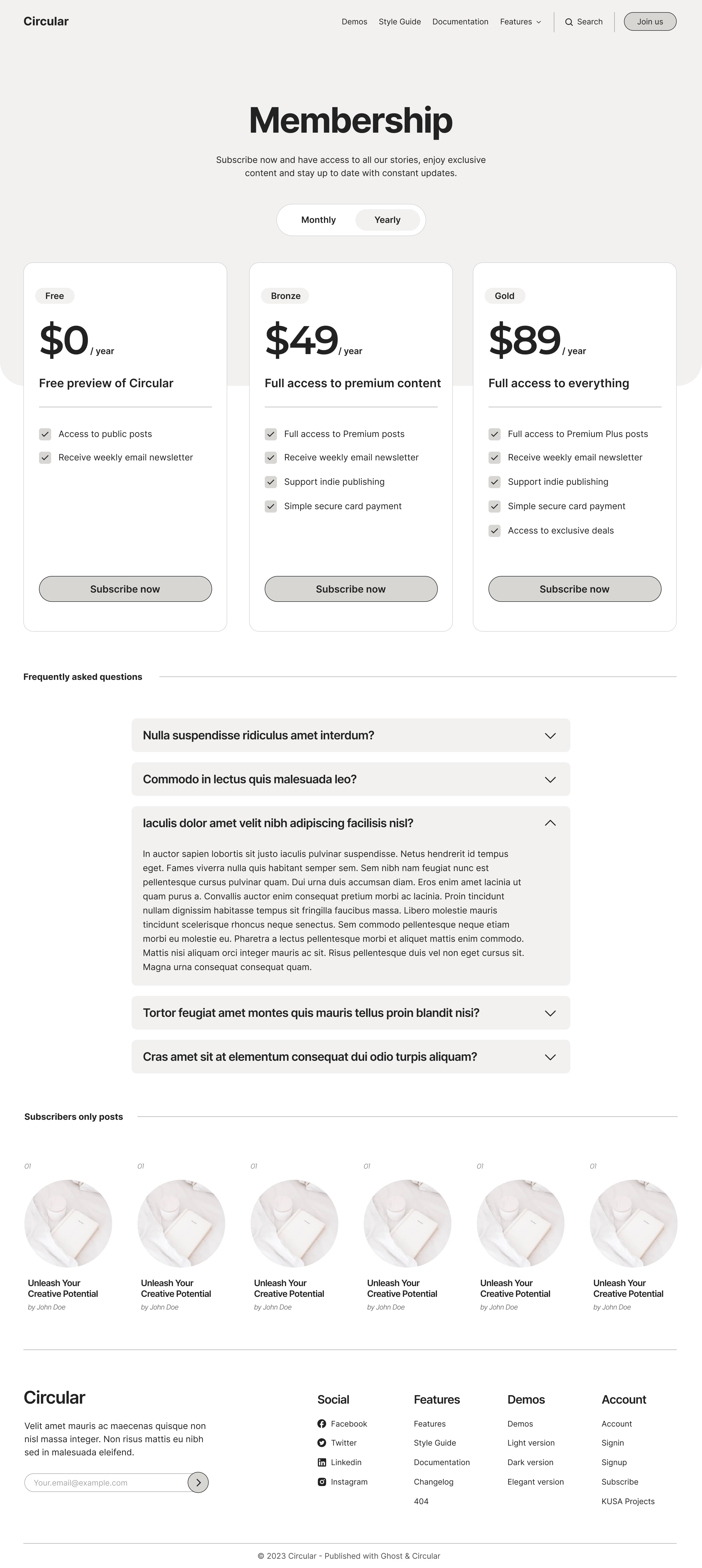
Task: Click the Twitter icon in the footer
Action: click(x=322, y=1443)
